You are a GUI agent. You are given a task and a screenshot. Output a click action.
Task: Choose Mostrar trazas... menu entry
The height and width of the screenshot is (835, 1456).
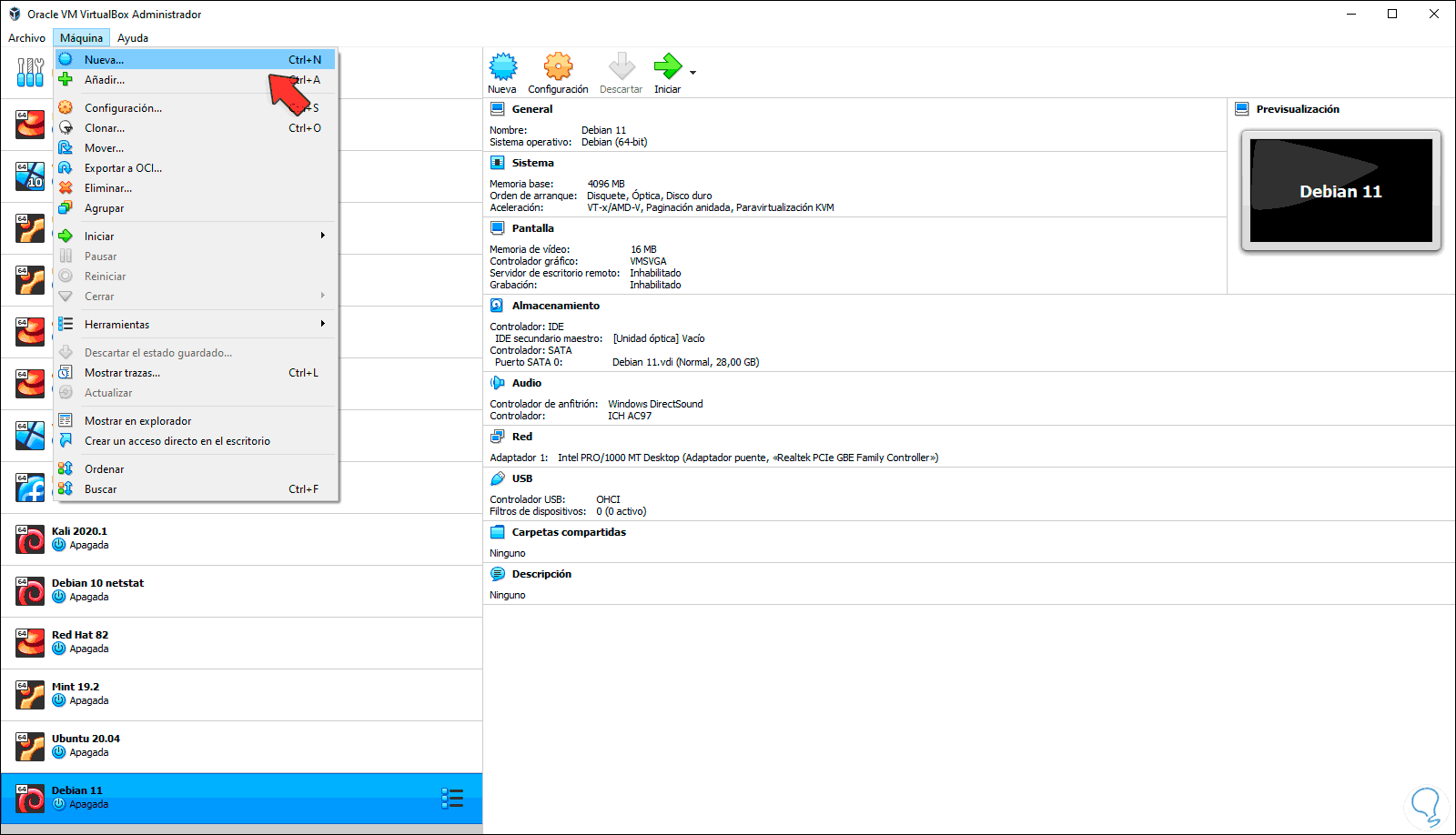click(196, 373)
